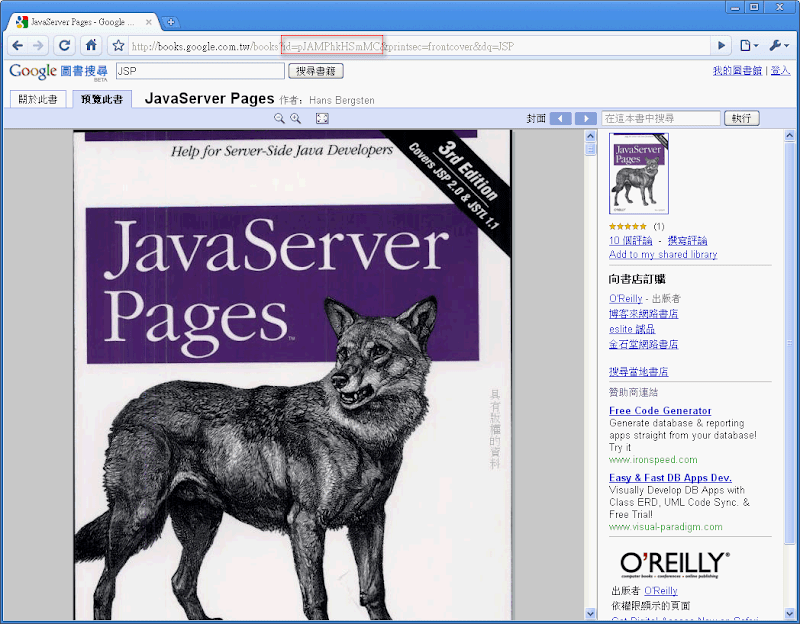This screenshot has width=800, height=624.
Task: Click author name Hans Bergsten
Action: point(341,101)
